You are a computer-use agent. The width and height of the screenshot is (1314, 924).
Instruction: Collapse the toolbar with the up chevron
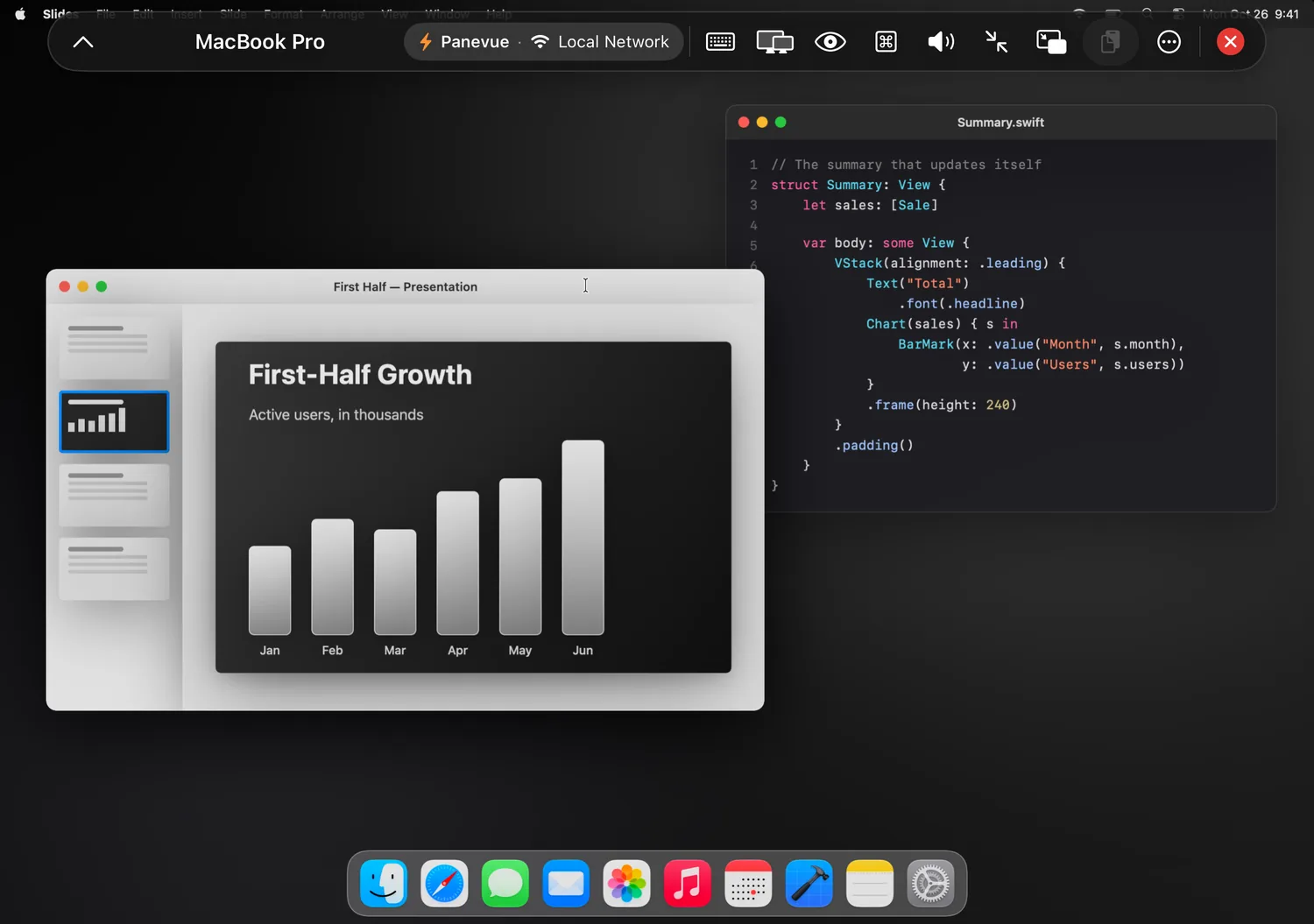(x=83, y=42)
